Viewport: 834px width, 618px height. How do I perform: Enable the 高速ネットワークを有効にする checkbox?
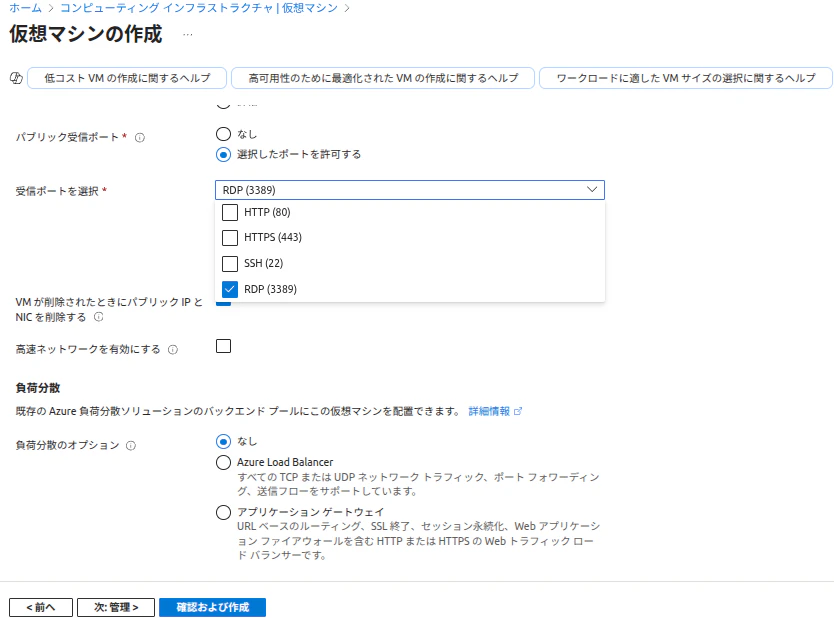(x=223, y=346)
